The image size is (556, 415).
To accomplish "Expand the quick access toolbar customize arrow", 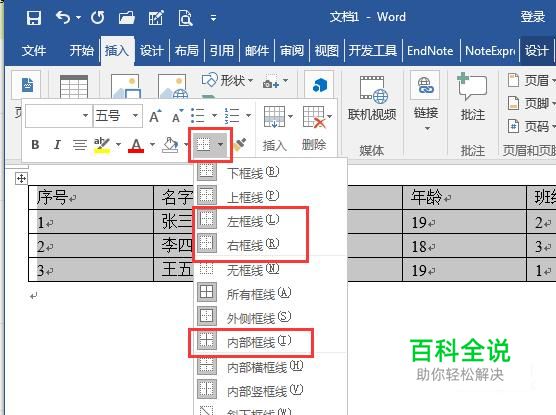I will 213,17.
